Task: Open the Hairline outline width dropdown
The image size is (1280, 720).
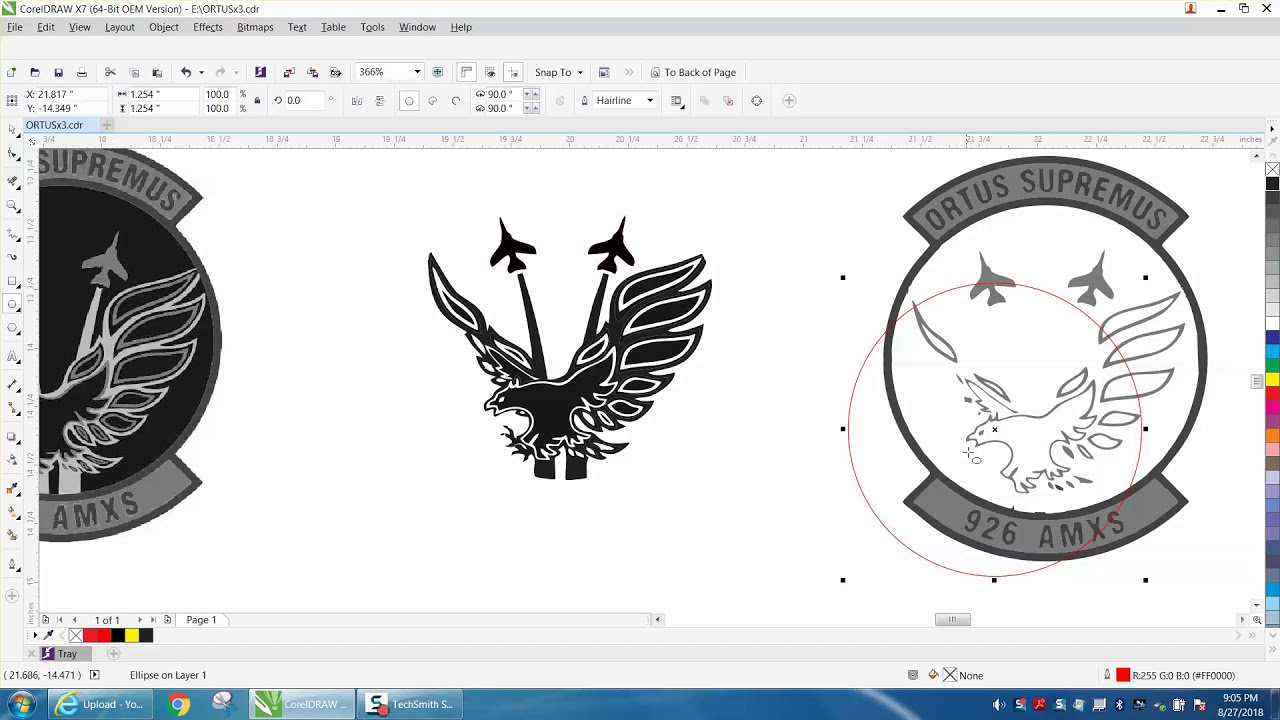Action: (649, 100)
